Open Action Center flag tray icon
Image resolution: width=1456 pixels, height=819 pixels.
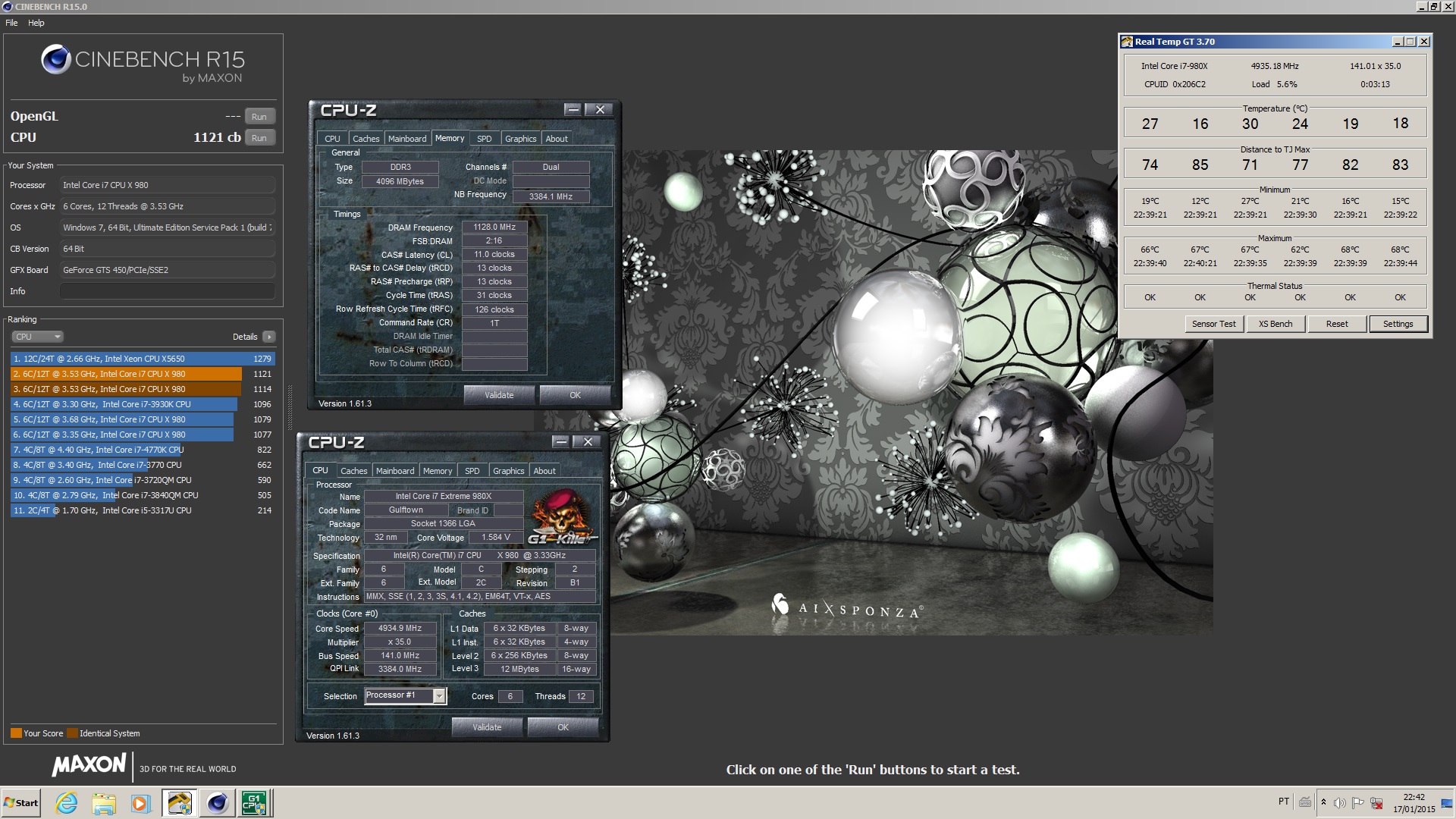[1357, 802]
